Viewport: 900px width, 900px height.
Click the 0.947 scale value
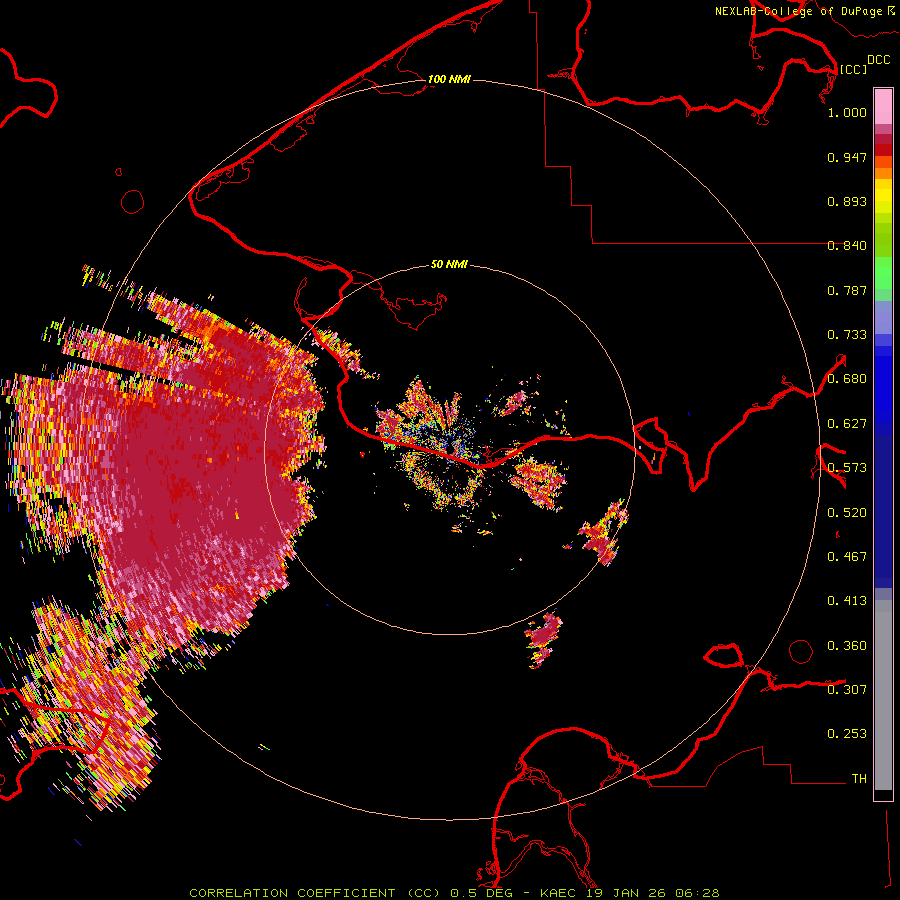pyautogui.click(x=847, y=157)
